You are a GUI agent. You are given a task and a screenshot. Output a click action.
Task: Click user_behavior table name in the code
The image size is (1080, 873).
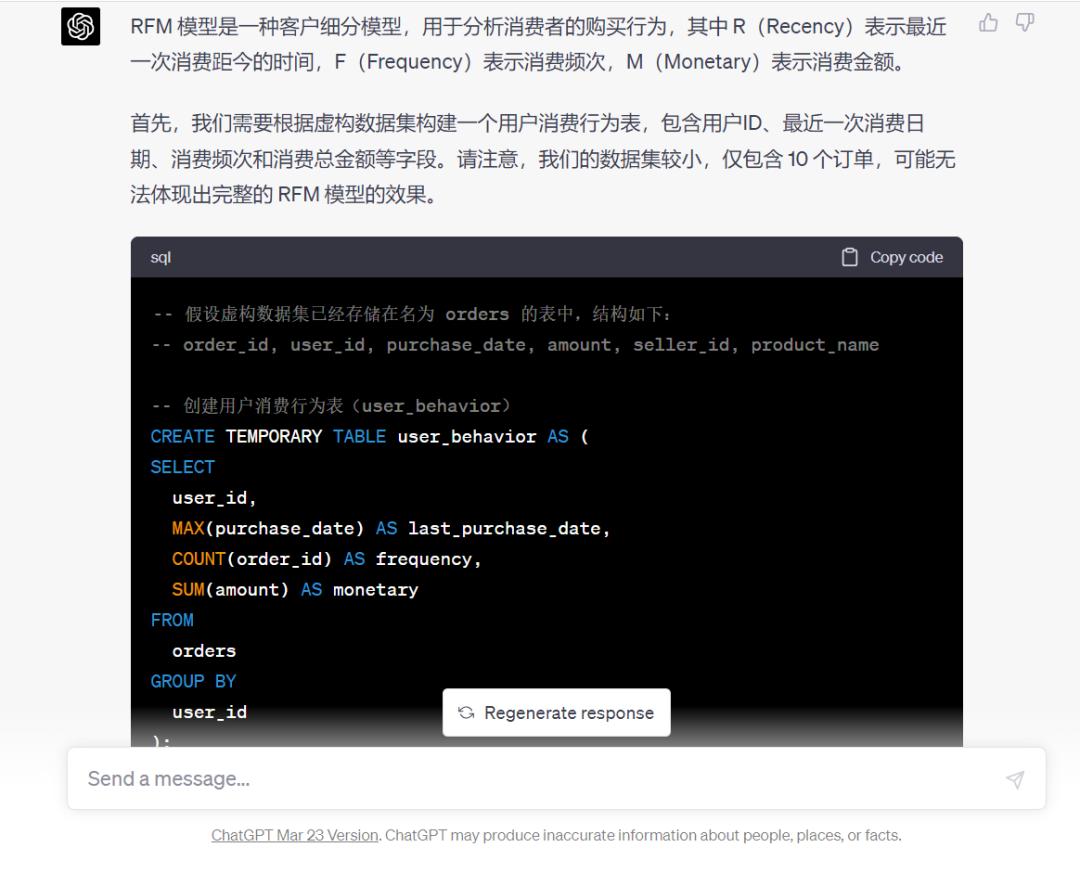pyautogui.click(x=467, y=436)
